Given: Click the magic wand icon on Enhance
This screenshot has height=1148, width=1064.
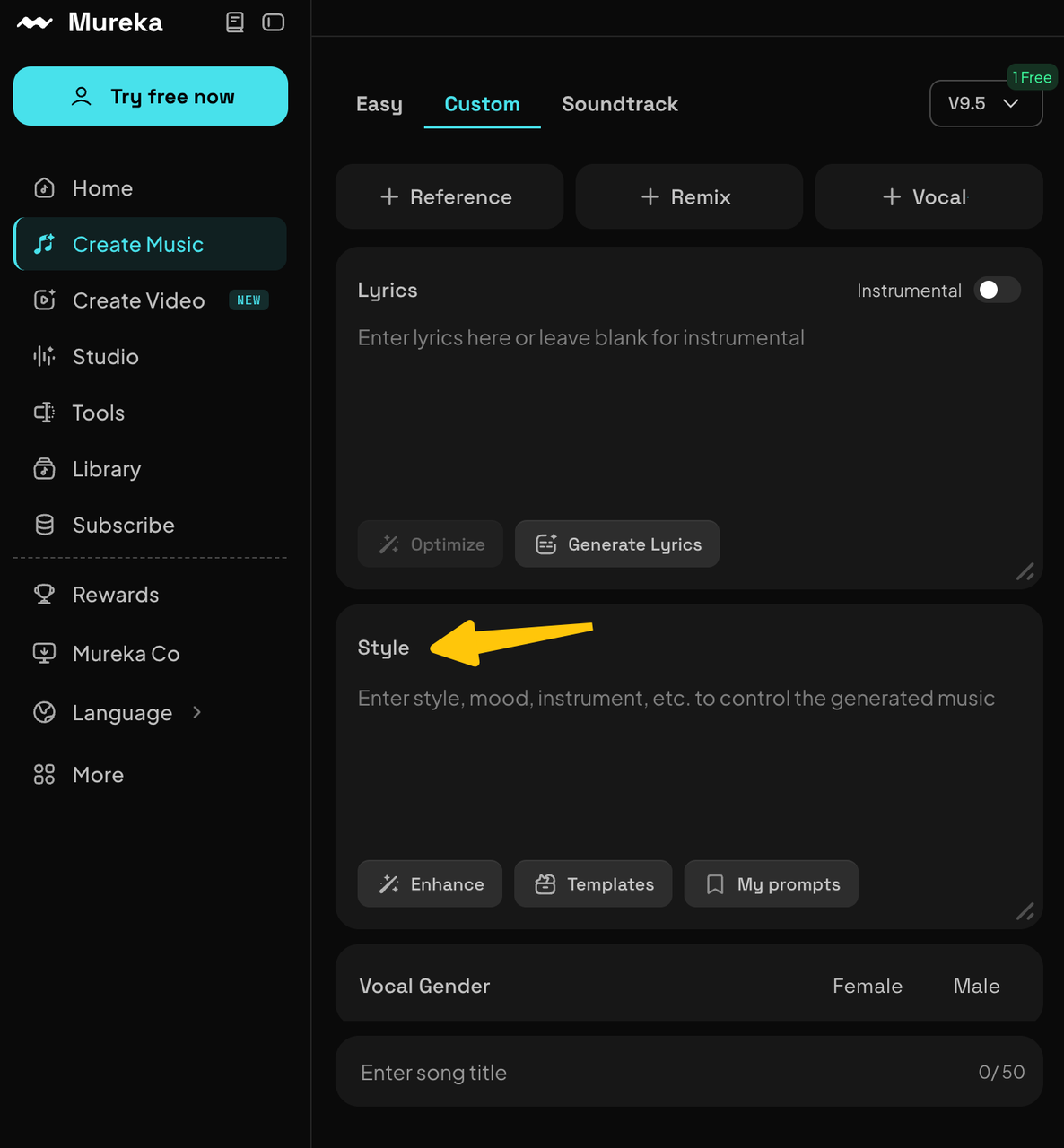Looking at the screenshot, I should click(388, 884).
